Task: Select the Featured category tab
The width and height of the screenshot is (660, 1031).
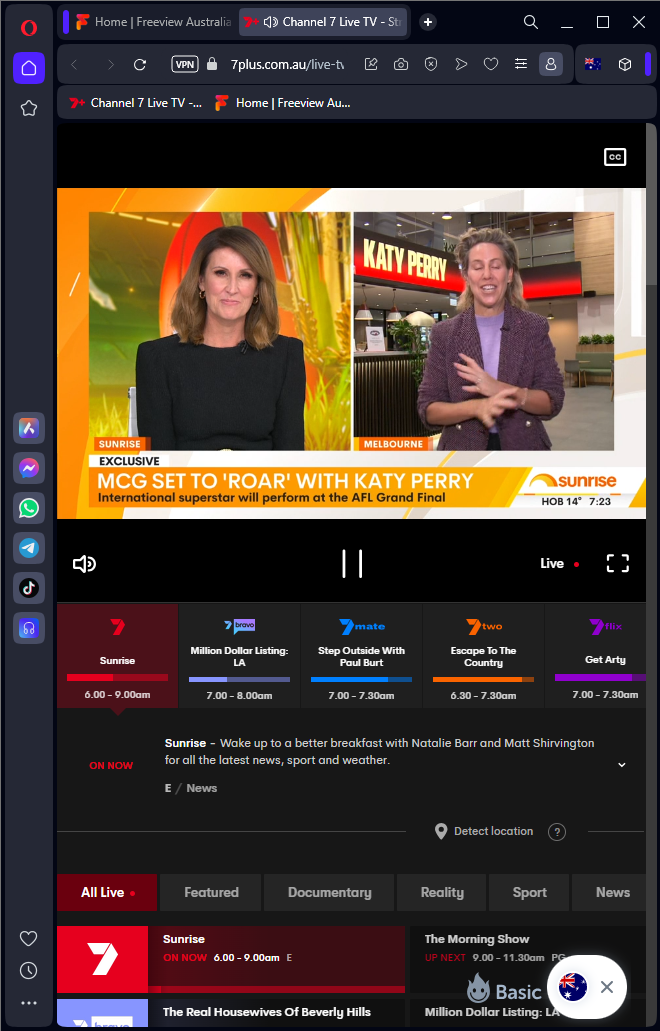Action: tap(211, 892)
